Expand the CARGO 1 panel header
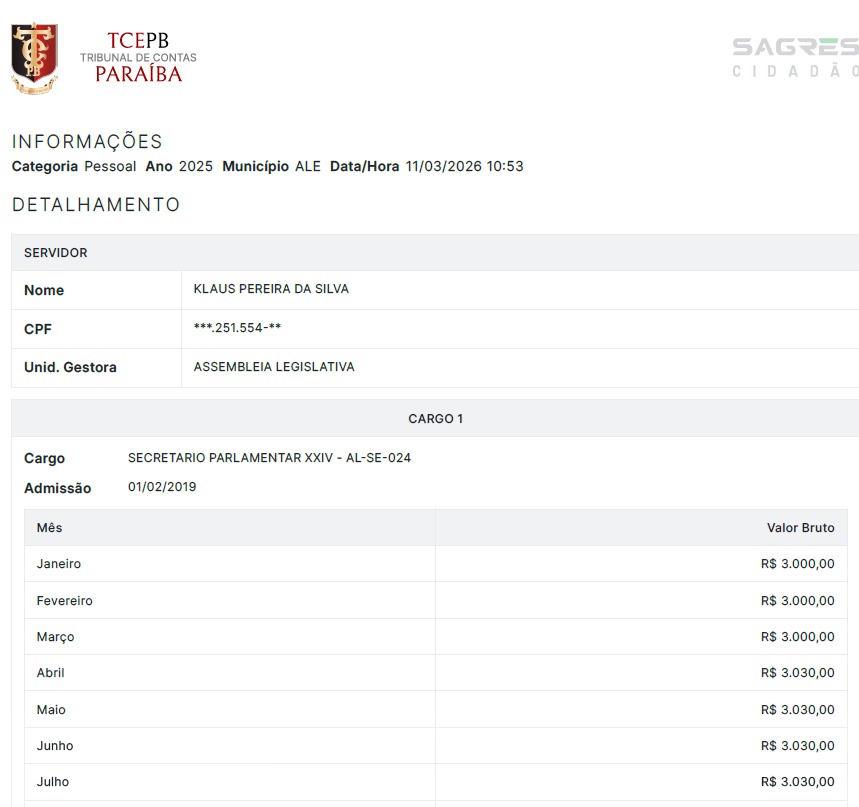859x807 pixels. [x=435, y=418]
